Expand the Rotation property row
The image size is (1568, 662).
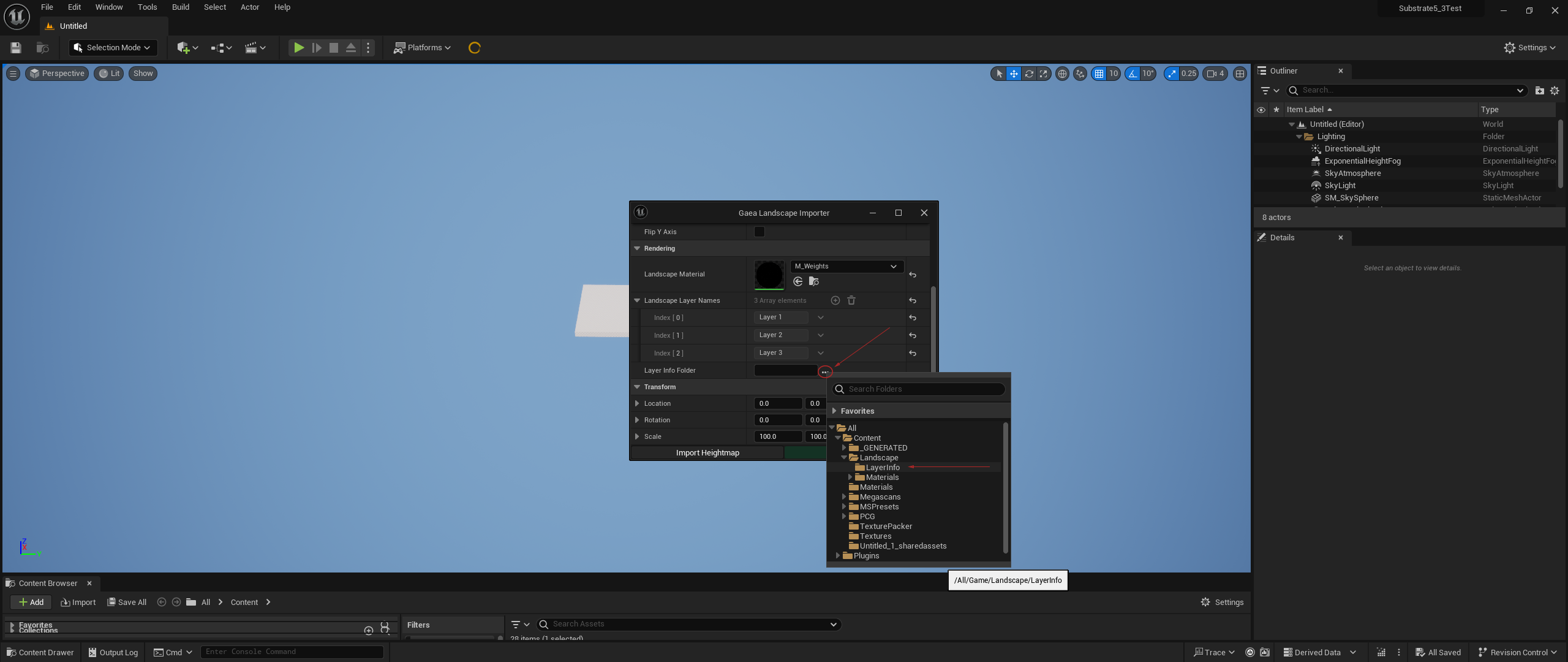pos(637,420)
